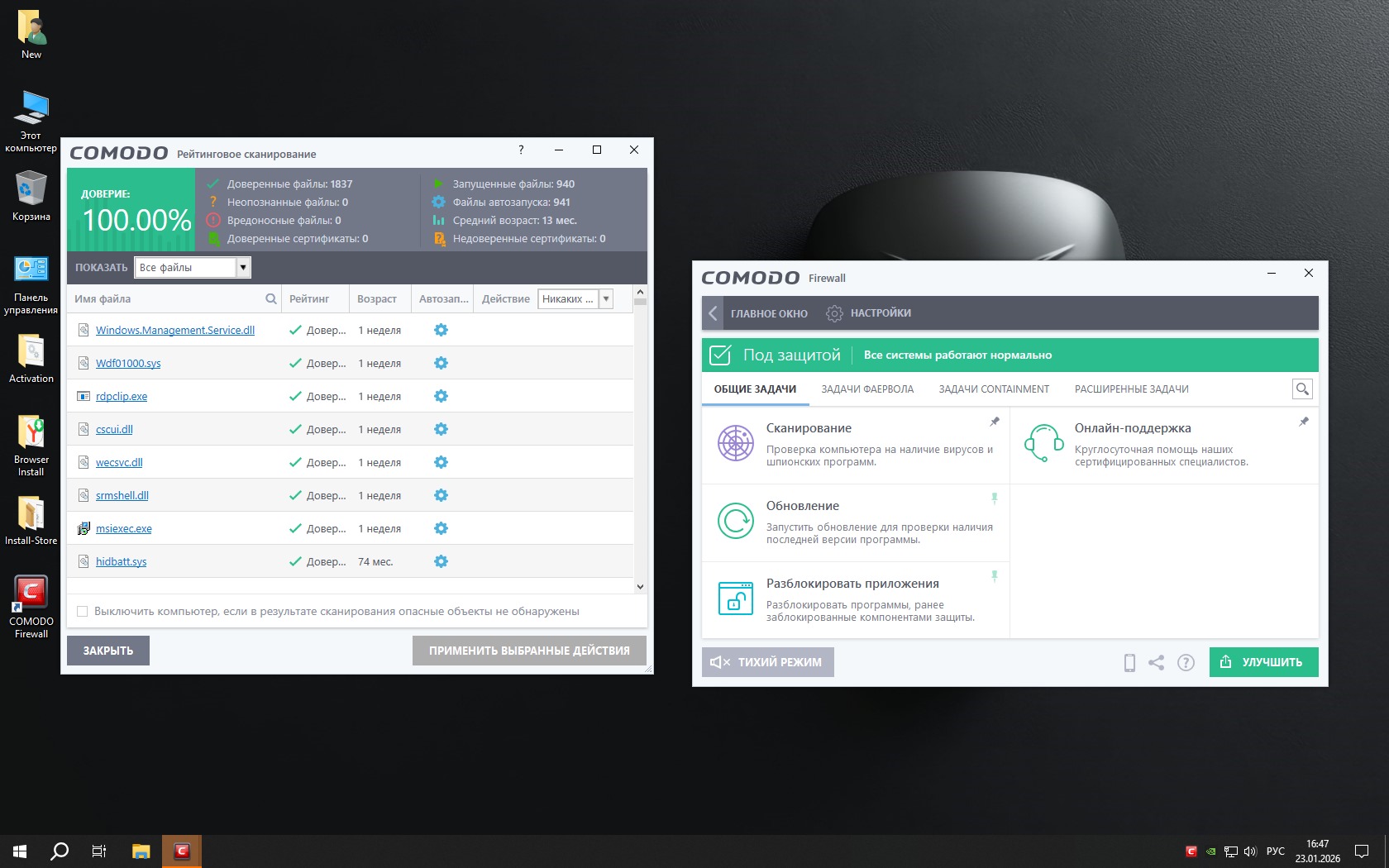Collapse back arrow next to Главное окно
This screenshot has height=868, width=1389.
pyautogui.click(x=713, y=313)
